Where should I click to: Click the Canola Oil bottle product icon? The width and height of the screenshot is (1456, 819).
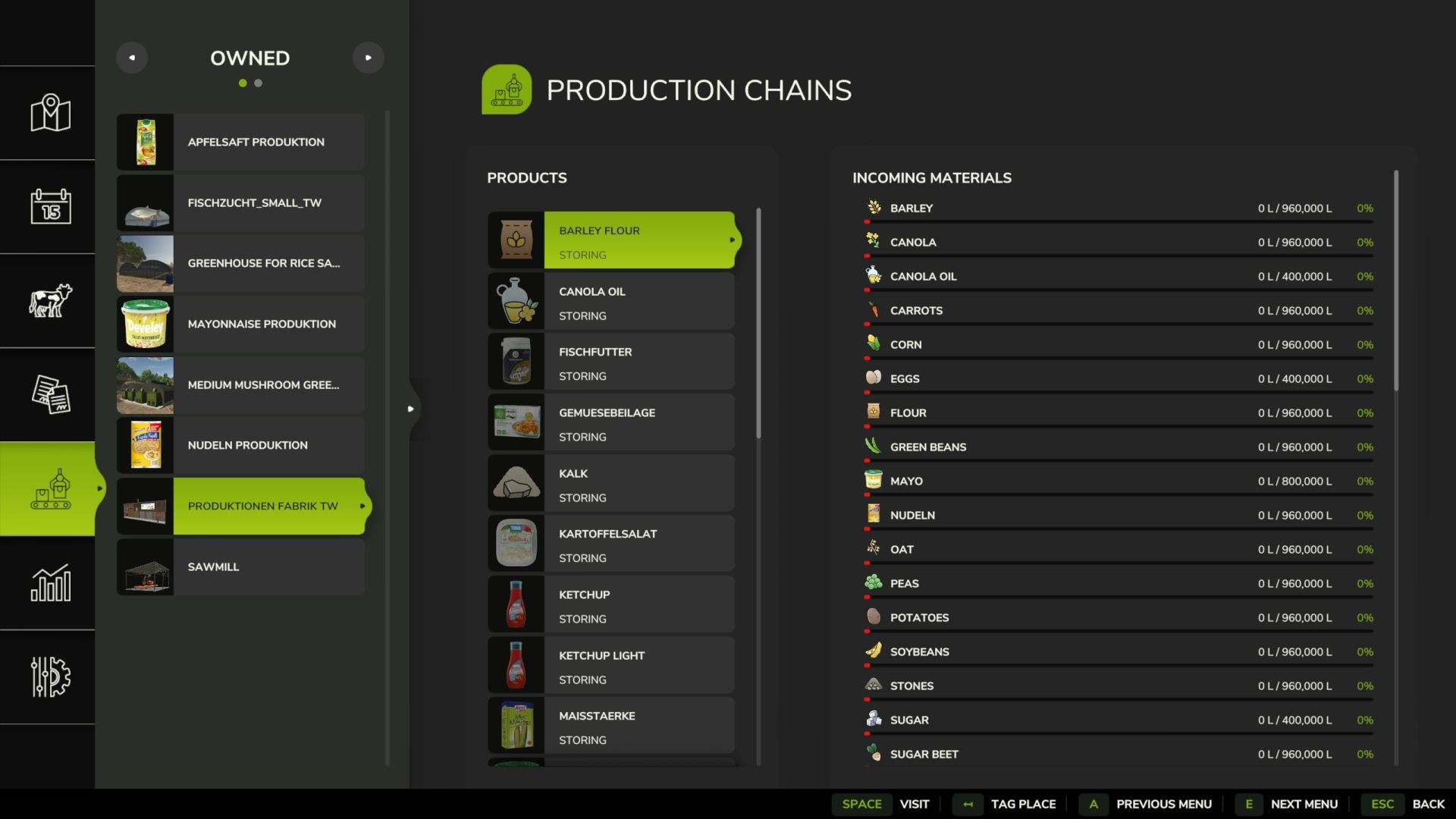click(x=516, y=300)
